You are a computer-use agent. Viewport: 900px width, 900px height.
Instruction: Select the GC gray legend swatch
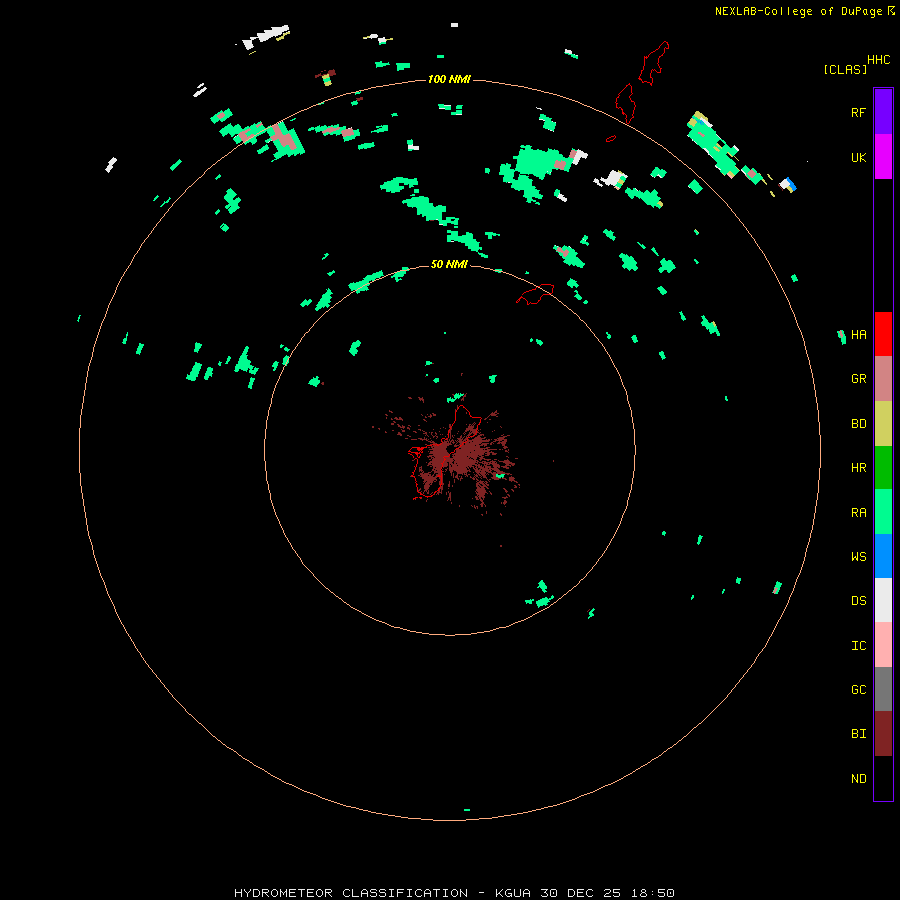pos(883,689)
